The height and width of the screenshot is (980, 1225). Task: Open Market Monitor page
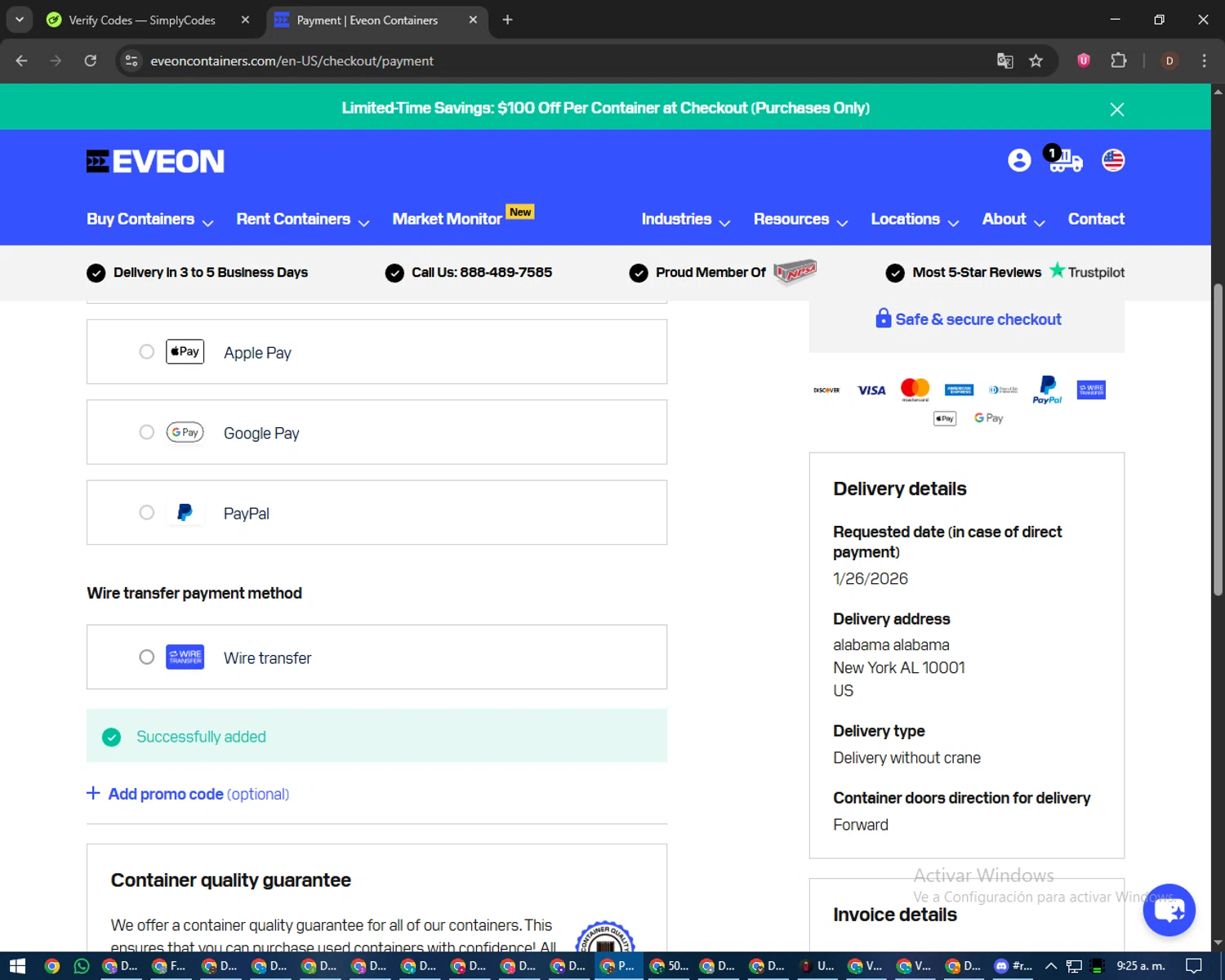click(447, 220)
